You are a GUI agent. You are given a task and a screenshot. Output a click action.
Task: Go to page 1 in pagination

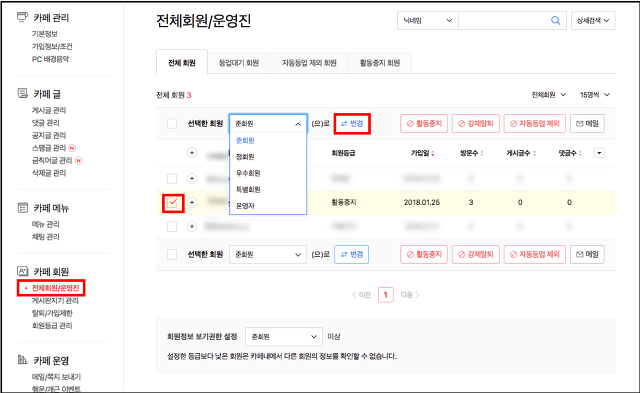(386, 295)
